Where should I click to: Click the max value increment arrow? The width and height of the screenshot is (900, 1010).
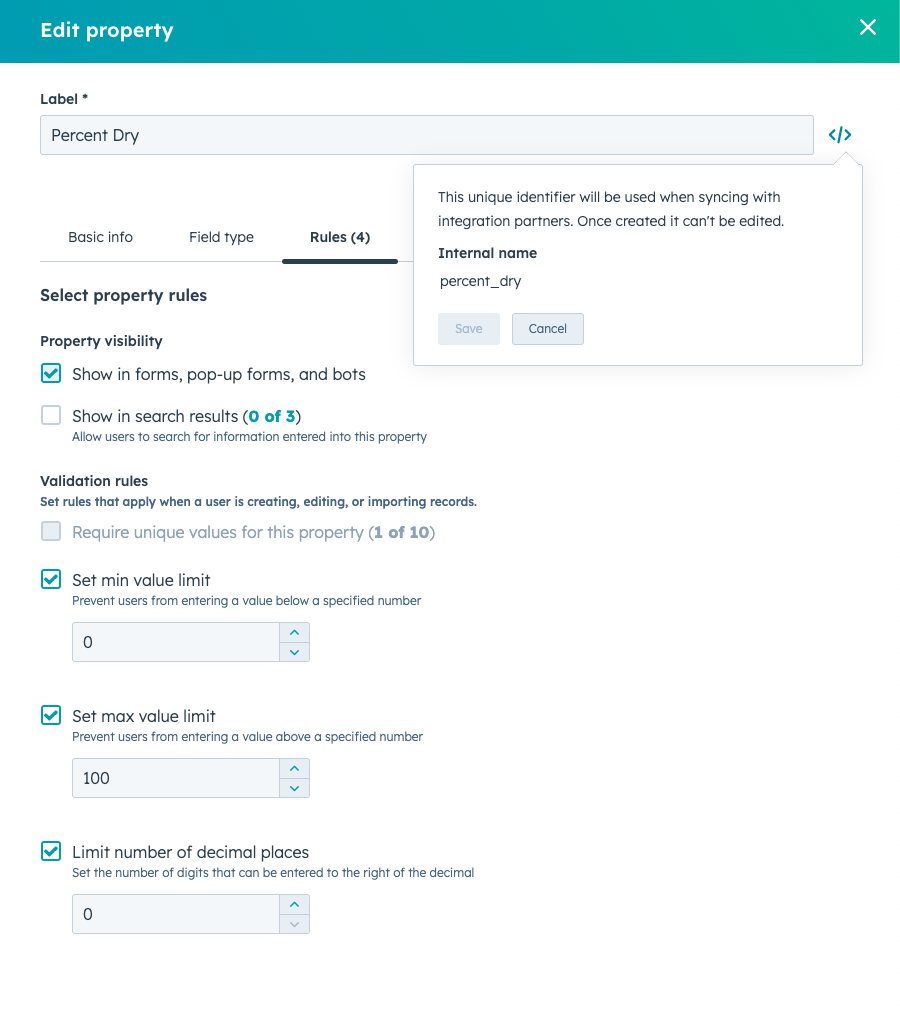point(295,768)
